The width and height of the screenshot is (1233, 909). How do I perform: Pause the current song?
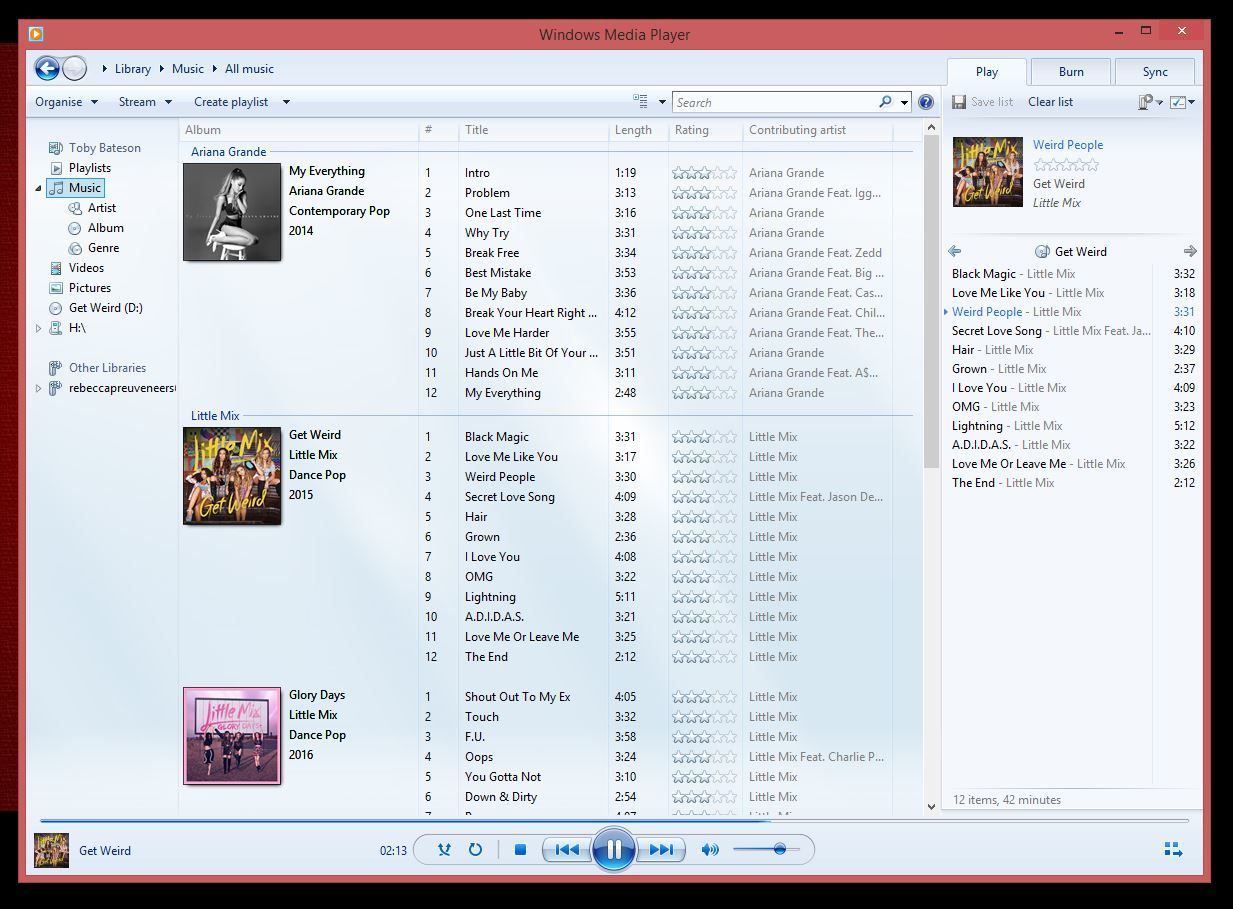[614, 849]
